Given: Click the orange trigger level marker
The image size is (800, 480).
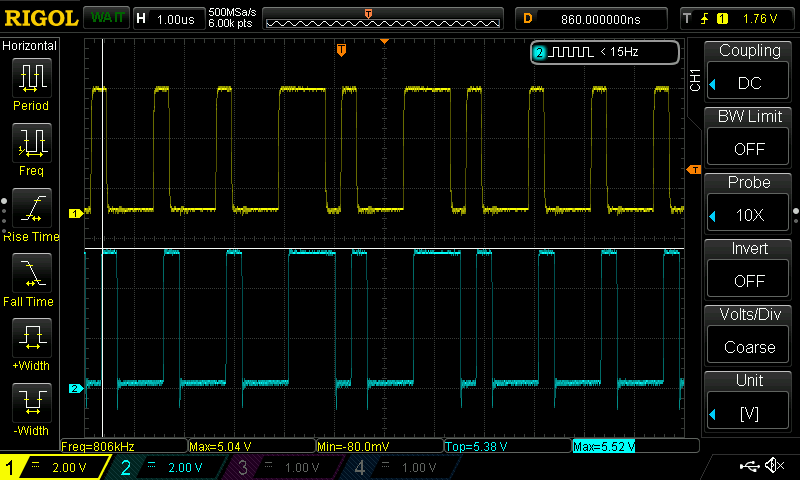Looking at the screenshot, I should [x=693, y=171].
